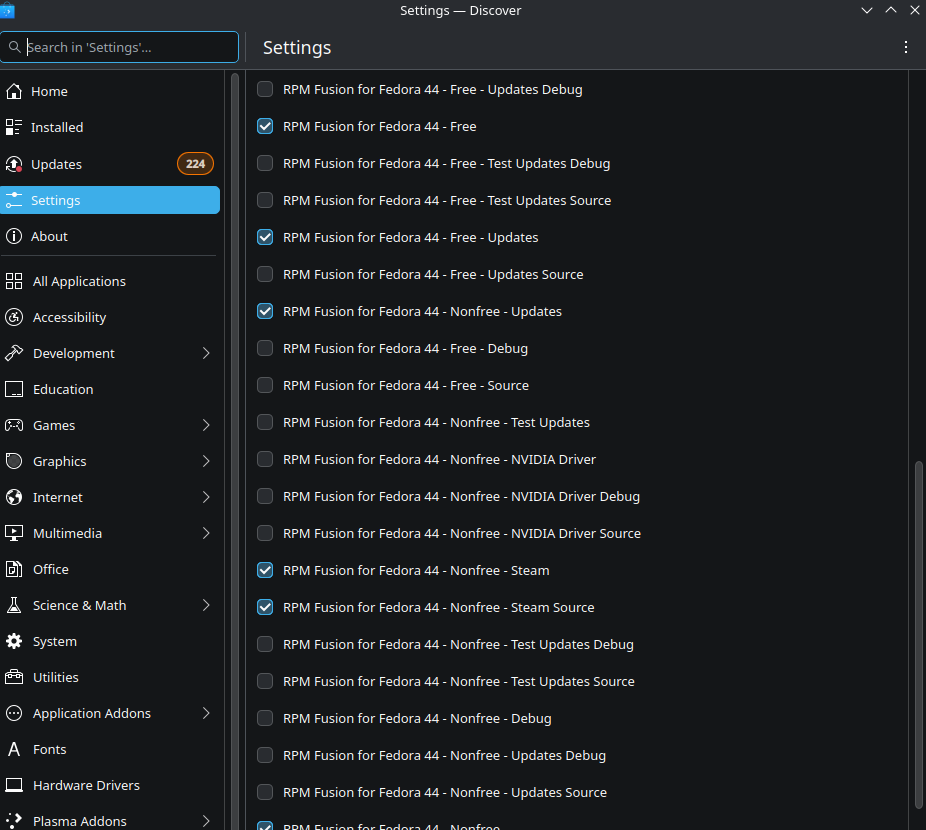Enable Nonfree - Debug repository checkbox
The image size is (926, 830).
(265, 718)
